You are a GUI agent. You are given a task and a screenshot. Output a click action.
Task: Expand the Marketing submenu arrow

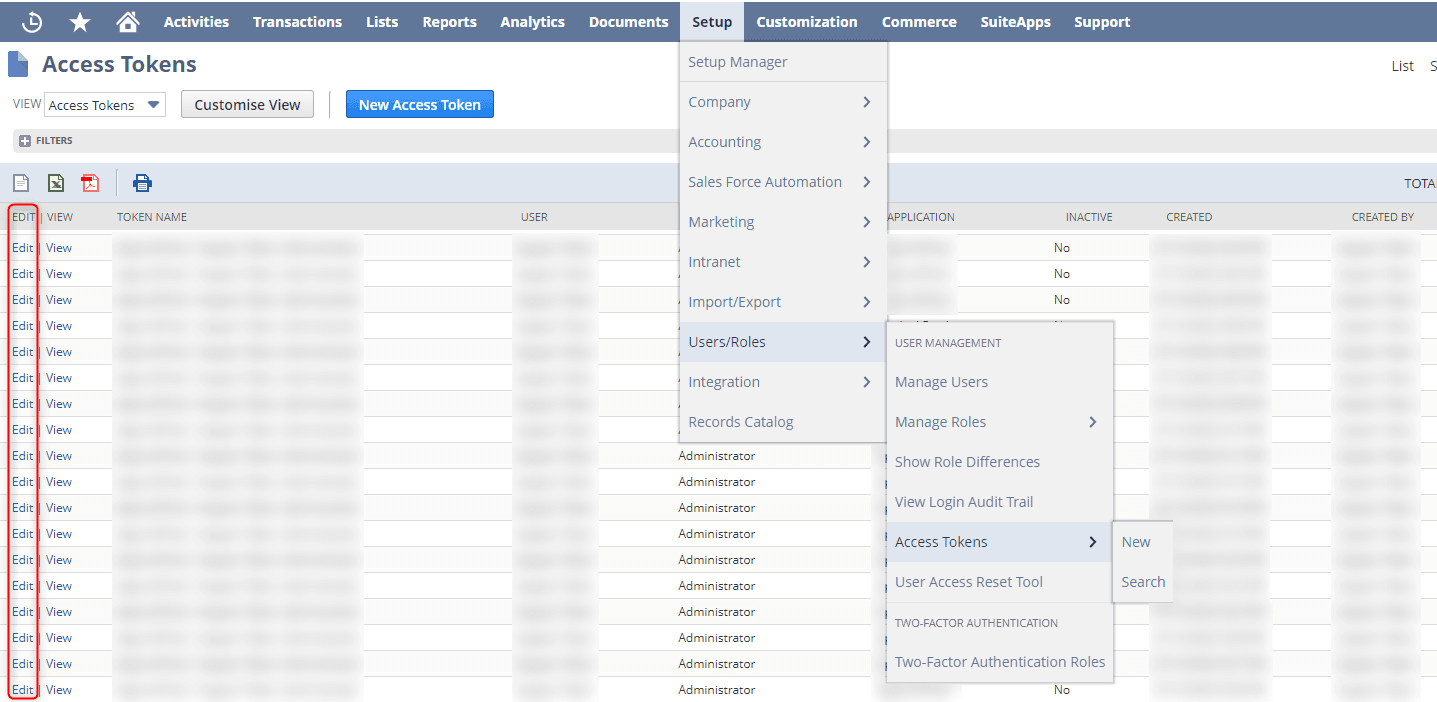point(866,222)
